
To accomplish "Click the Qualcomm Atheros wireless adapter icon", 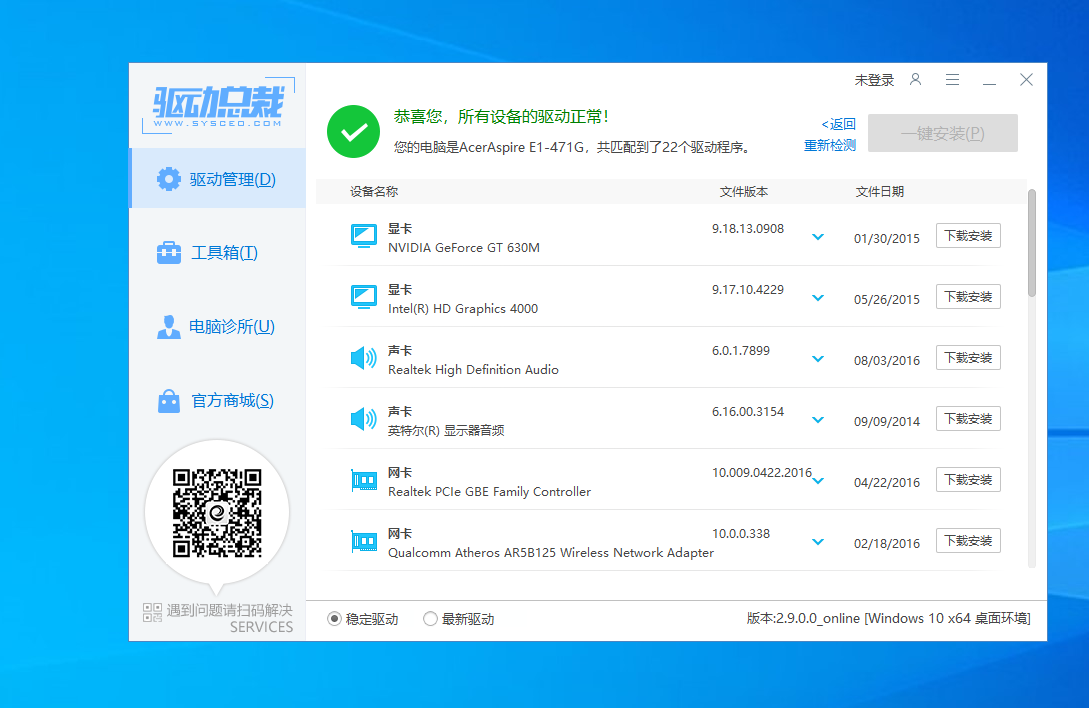I will tap(364, 542).
